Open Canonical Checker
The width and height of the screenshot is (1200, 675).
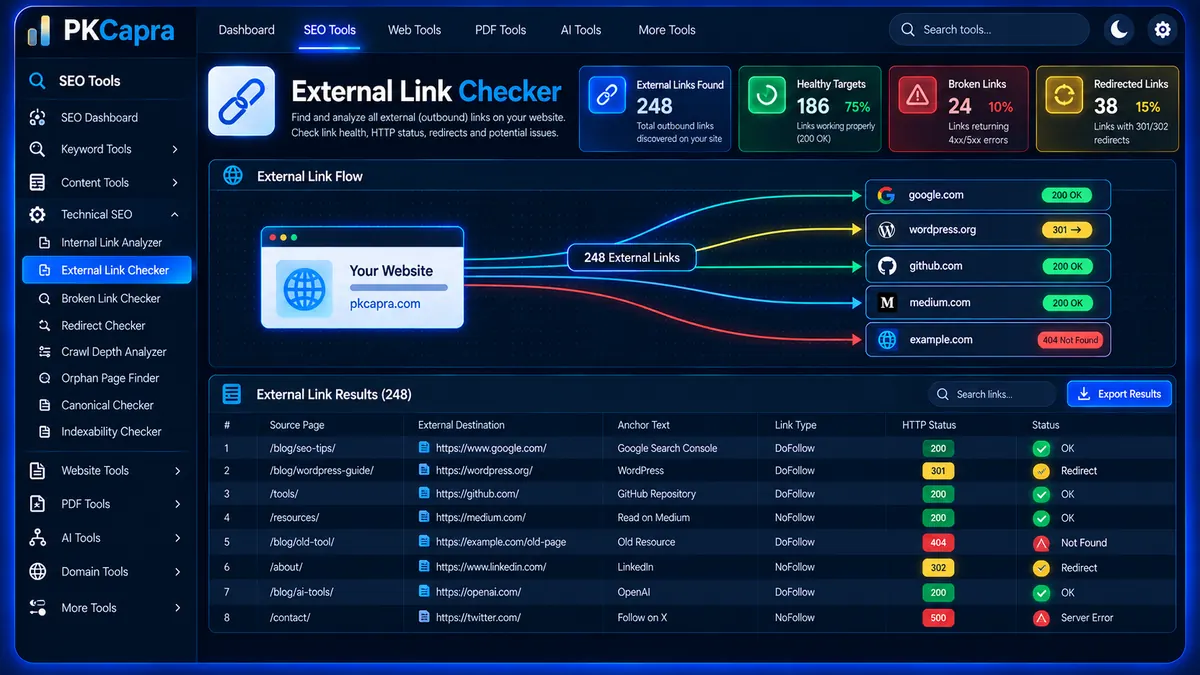click(107, 405)
